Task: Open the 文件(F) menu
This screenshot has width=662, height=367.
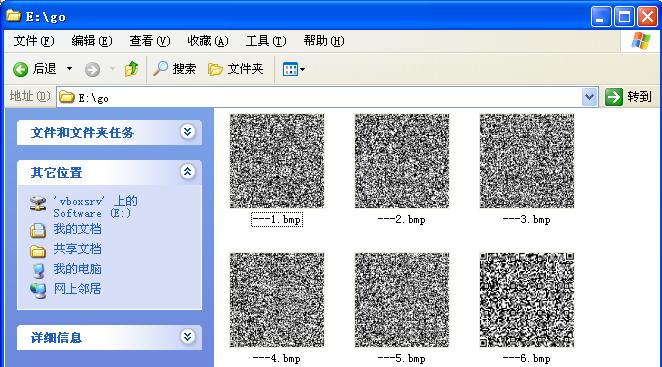Action: pos(34,41)
